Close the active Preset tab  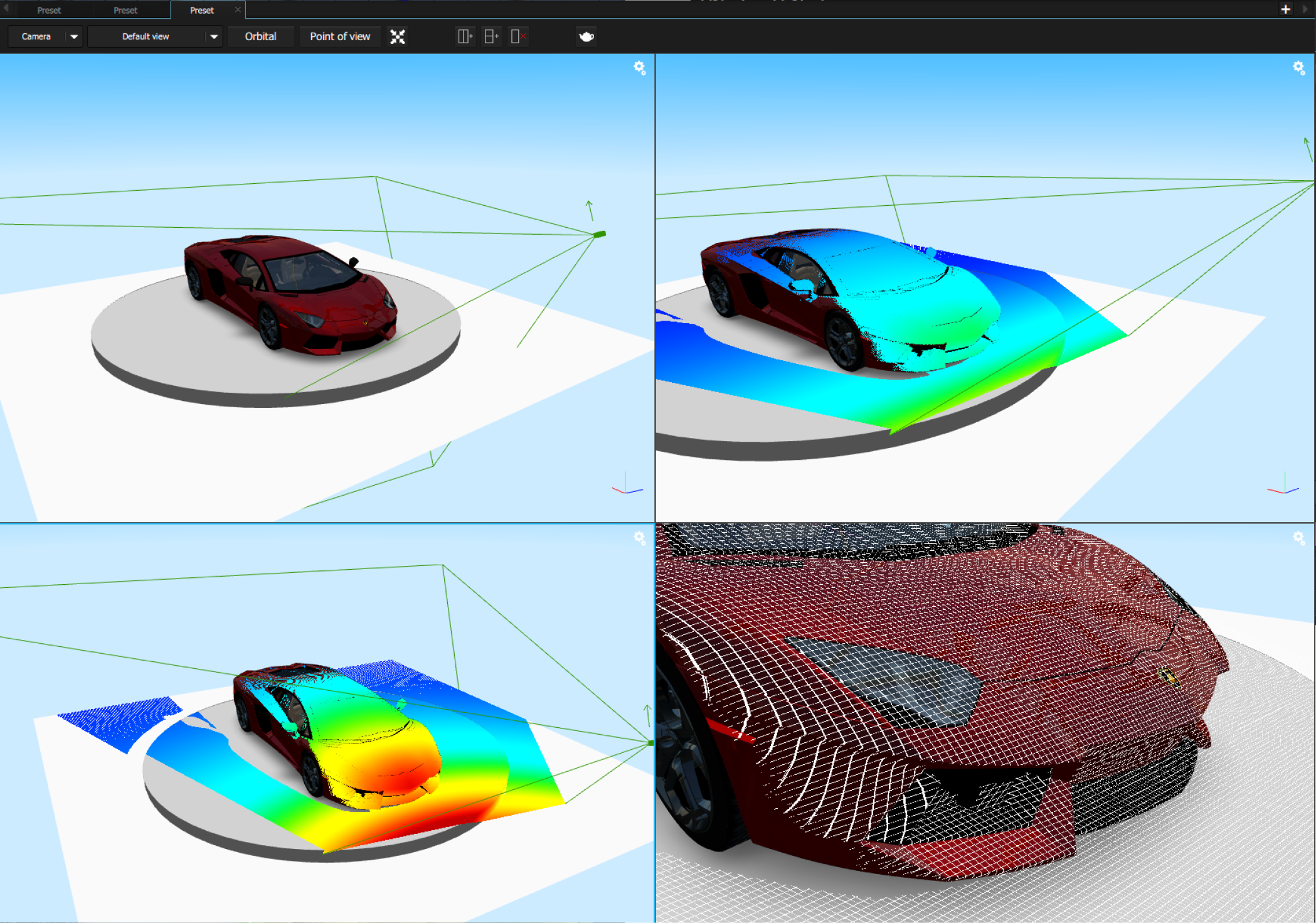[238, 9]
